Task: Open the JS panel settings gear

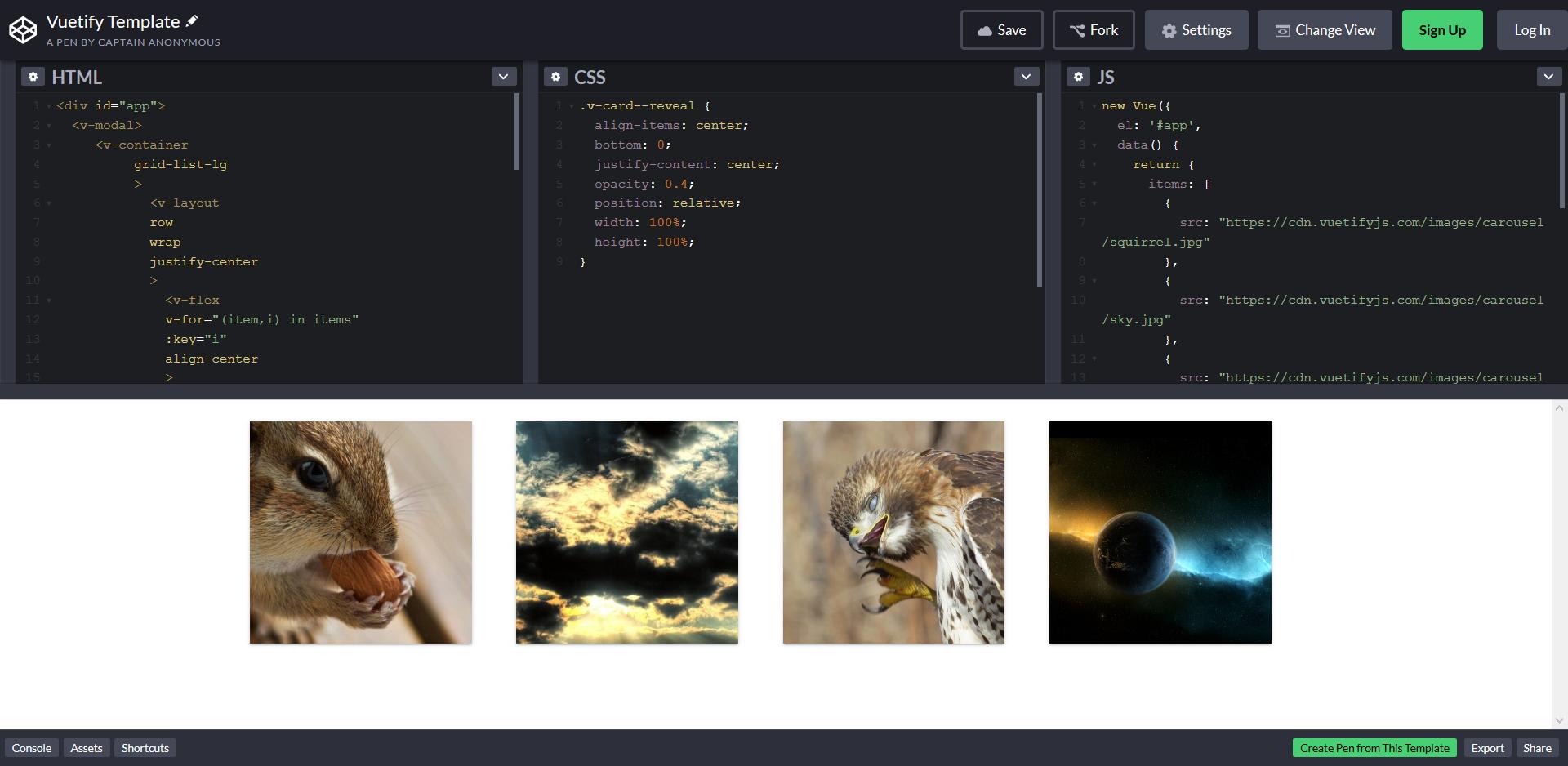Action: coord(1079,76)
